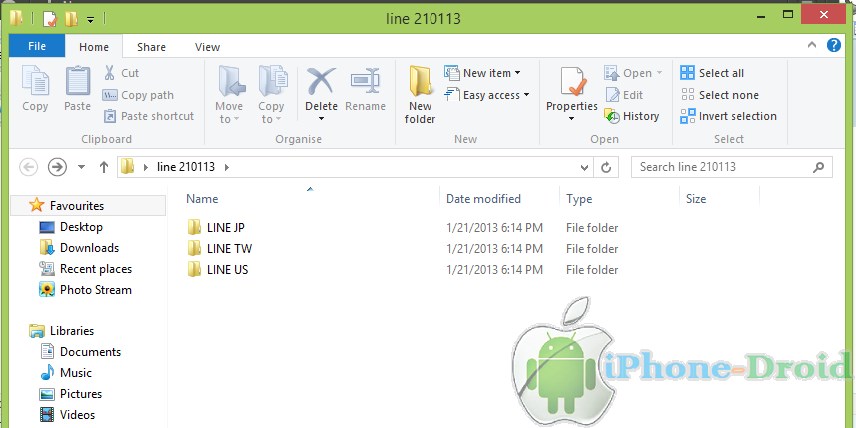The height and width of the screenshot is (428, 856).
Task: Select the LINE TW folder
Action: pos(219,249)
